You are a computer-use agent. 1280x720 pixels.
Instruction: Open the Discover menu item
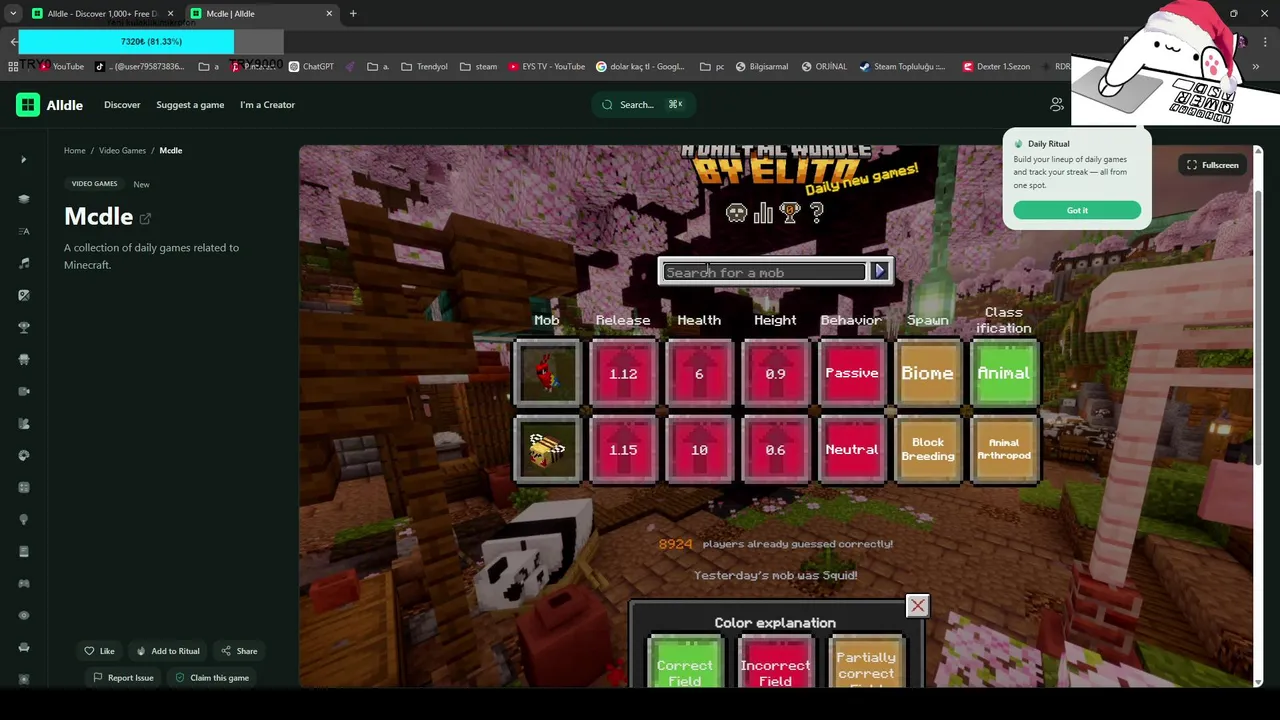[122, 105]
